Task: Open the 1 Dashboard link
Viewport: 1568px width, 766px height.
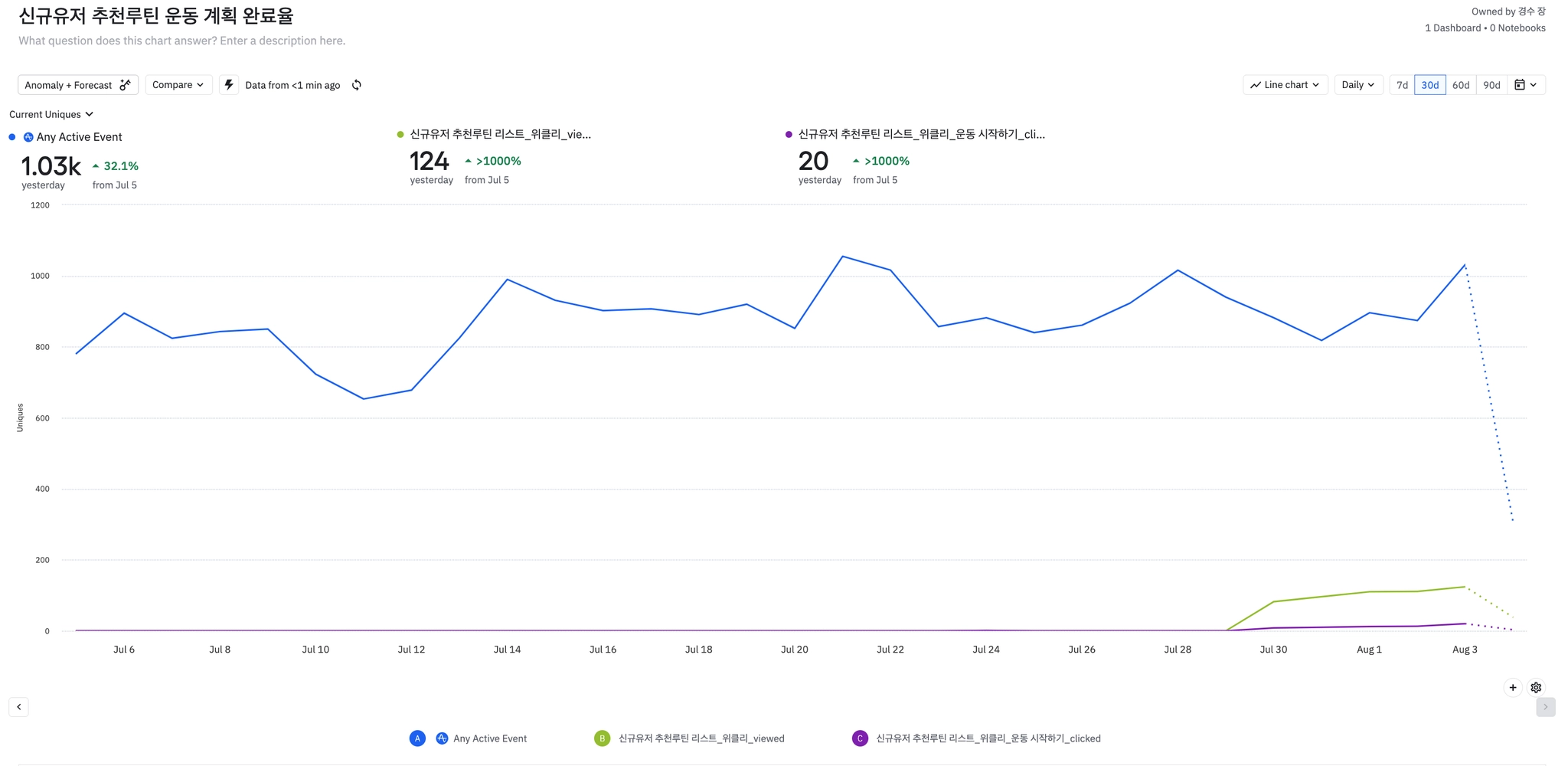Action: coord(1452,28)
